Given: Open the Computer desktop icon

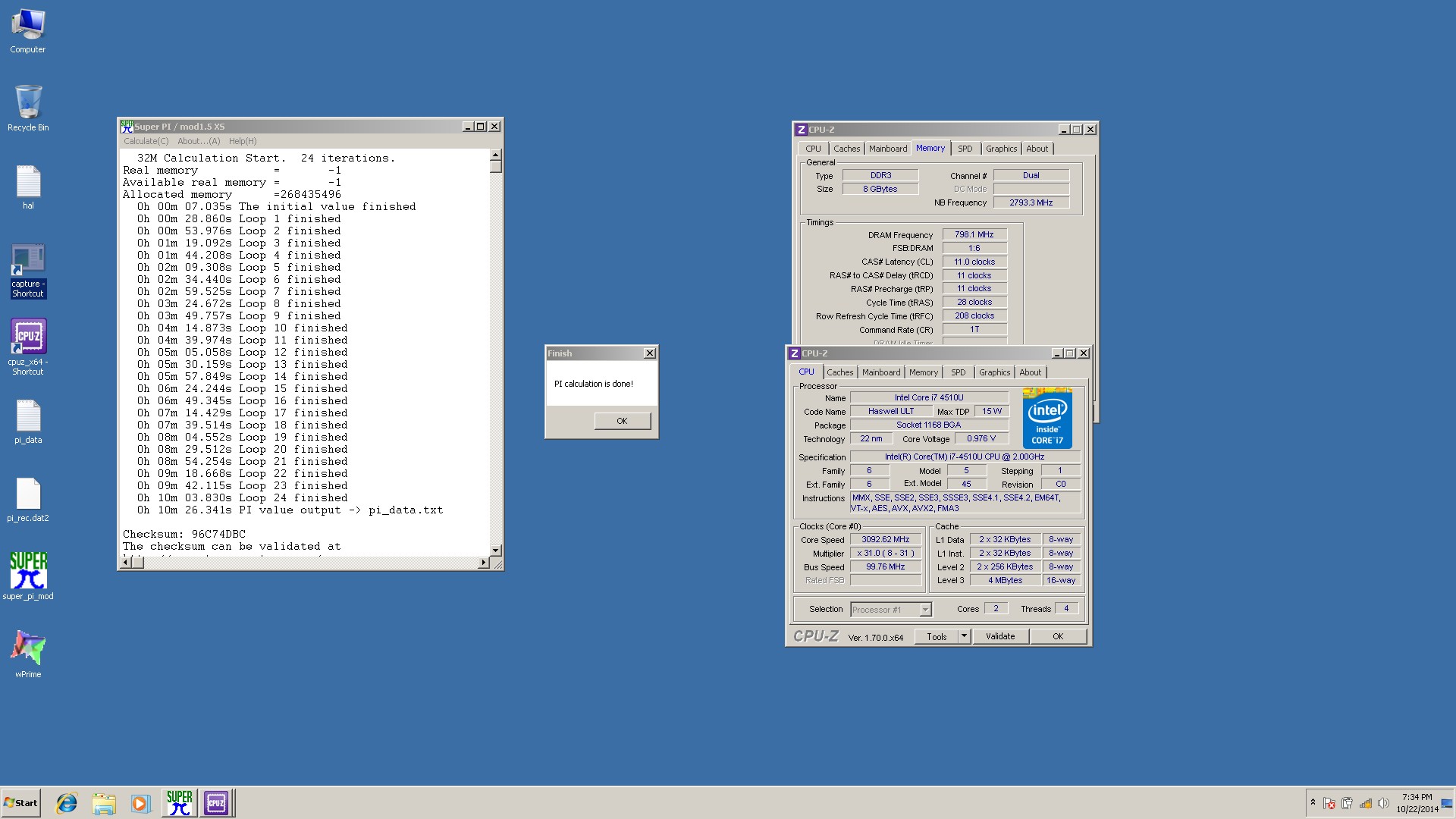Looking at the screenshot, I should (28, 32).
